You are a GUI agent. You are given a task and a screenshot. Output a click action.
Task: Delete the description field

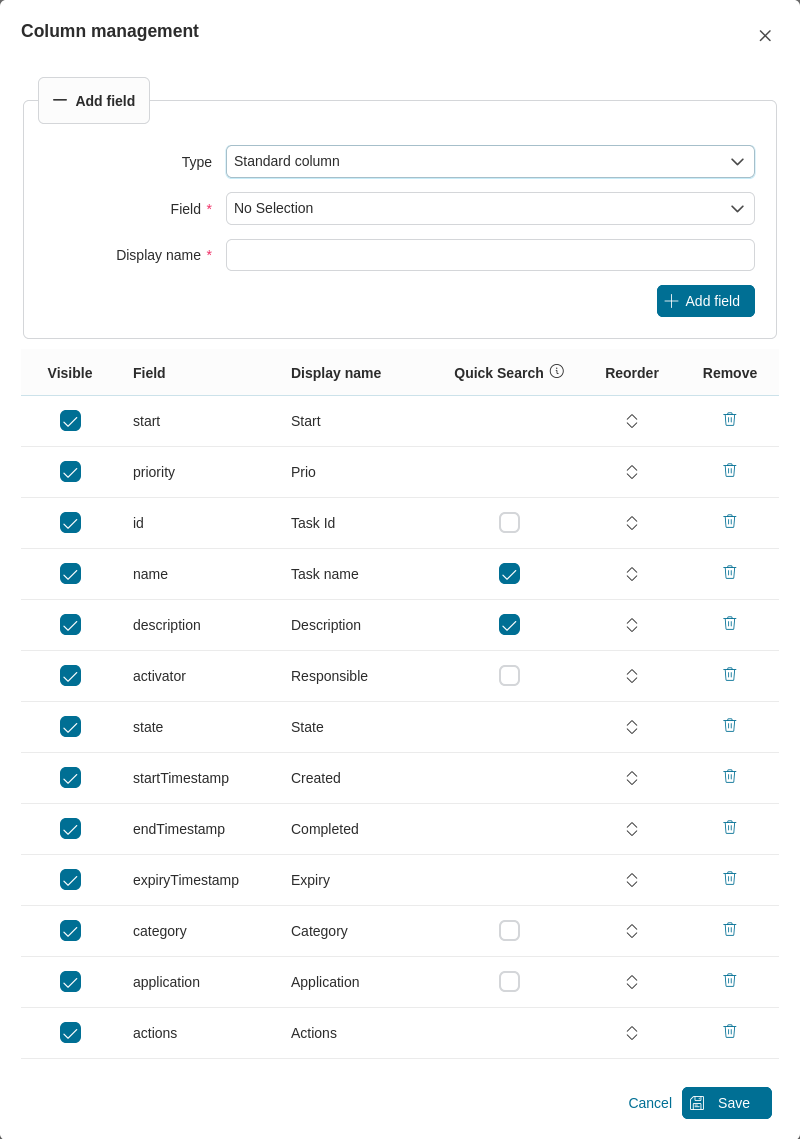[729, 623]
